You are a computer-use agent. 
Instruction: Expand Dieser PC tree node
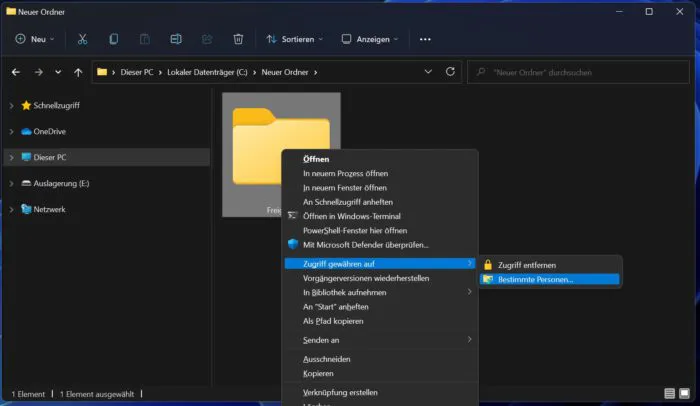click(11, 157)
